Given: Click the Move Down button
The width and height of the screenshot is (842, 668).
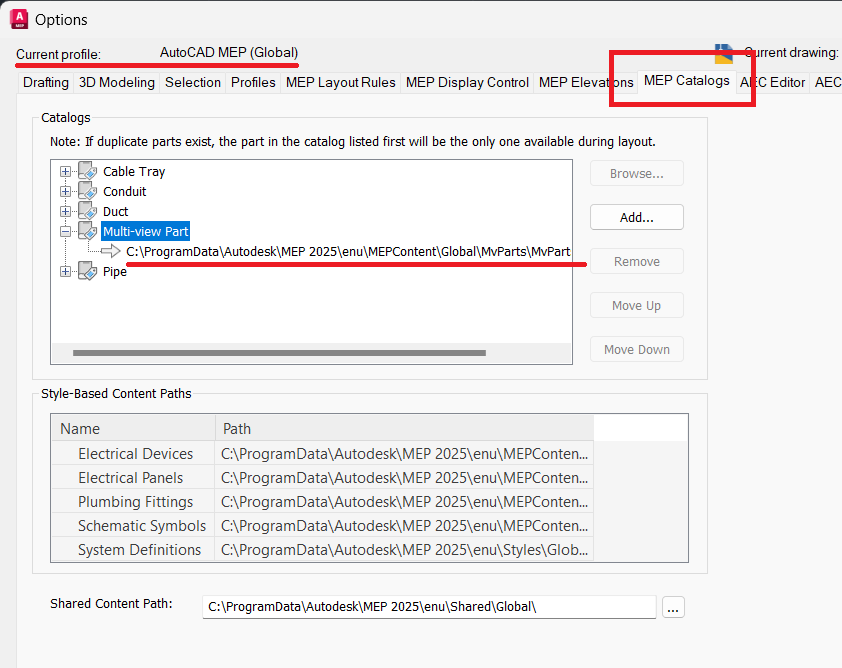Looking at the screenshot, I should pyautogui.click(x=636, y=350).
